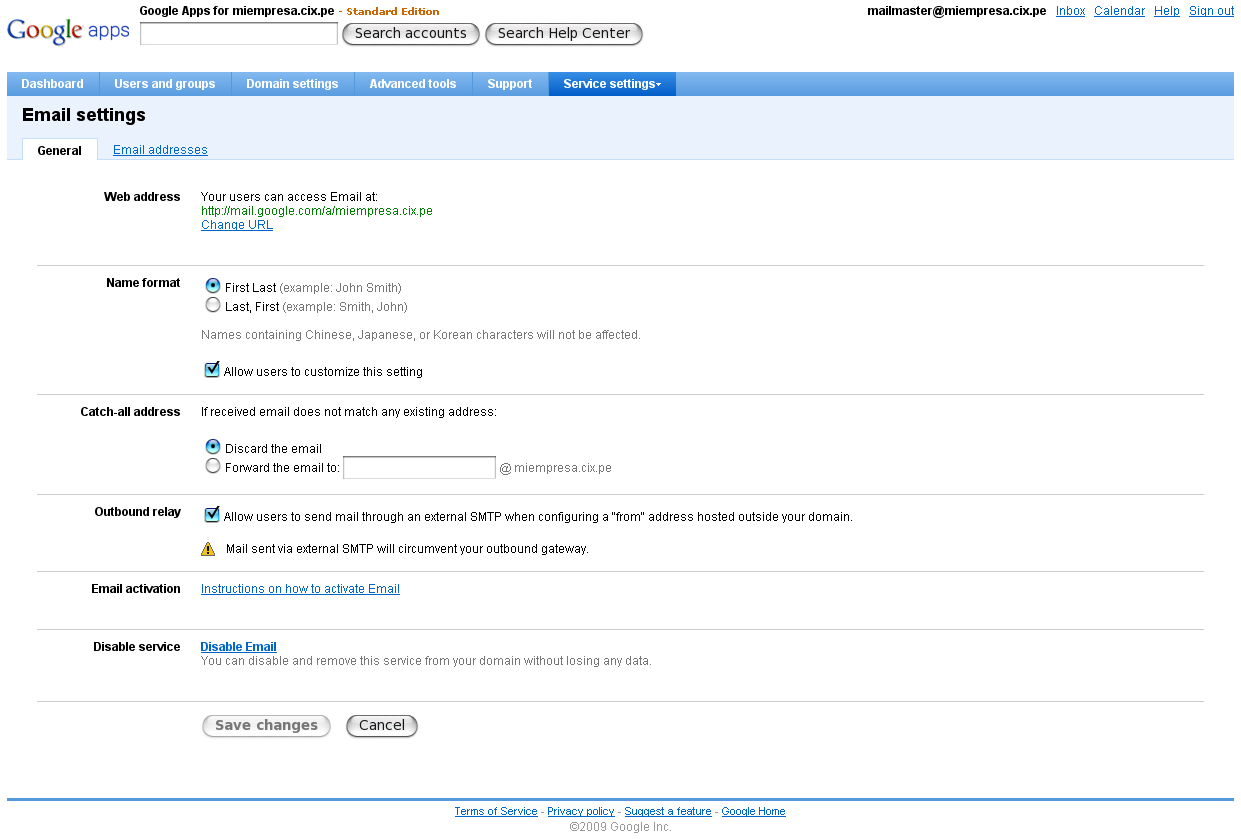Open the Calendar link in the header
Screen dimensions: 1241x839
1119,11
